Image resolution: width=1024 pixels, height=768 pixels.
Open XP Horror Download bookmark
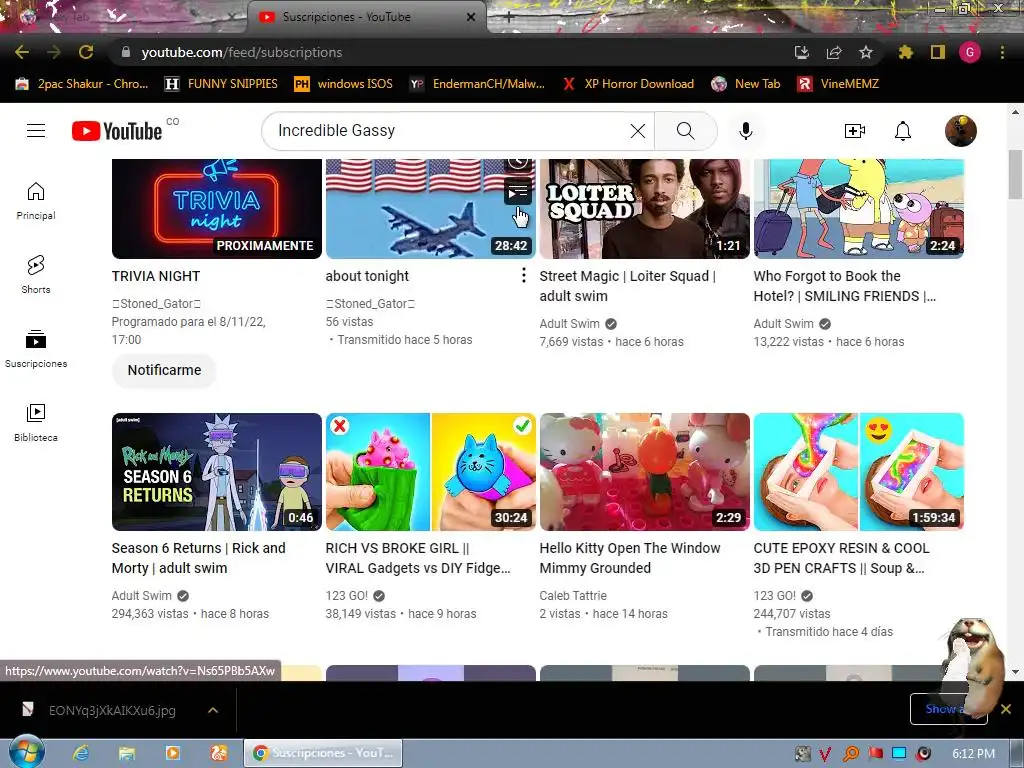point(628,84)
